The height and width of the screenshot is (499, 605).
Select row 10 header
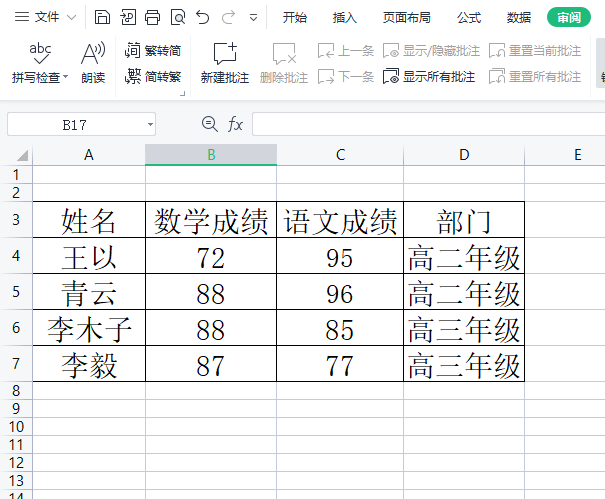16,426
